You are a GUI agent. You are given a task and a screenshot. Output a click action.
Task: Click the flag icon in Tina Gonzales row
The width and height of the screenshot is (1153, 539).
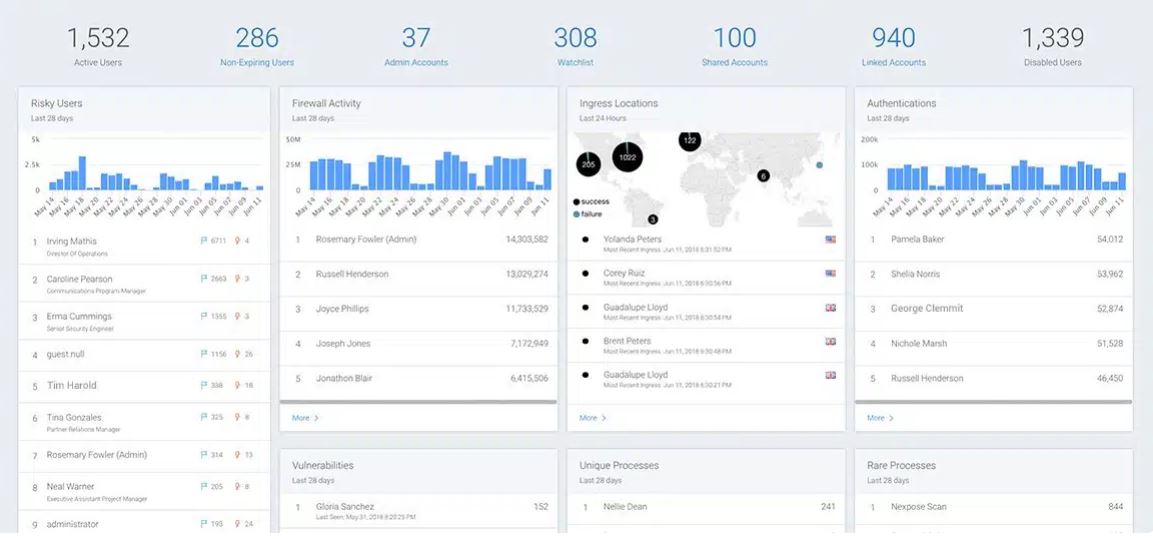pyautogui.click(x=204, y=417)
